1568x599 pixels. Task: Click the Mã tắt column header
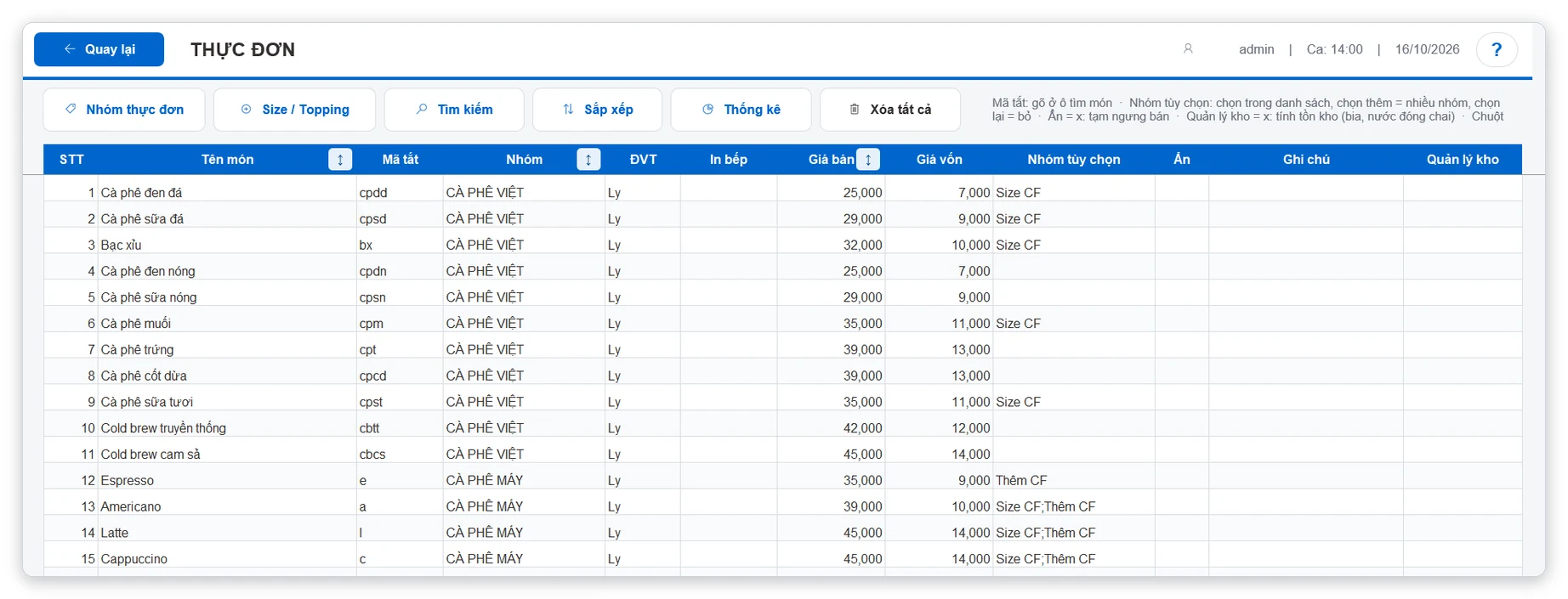pos(401,160)
